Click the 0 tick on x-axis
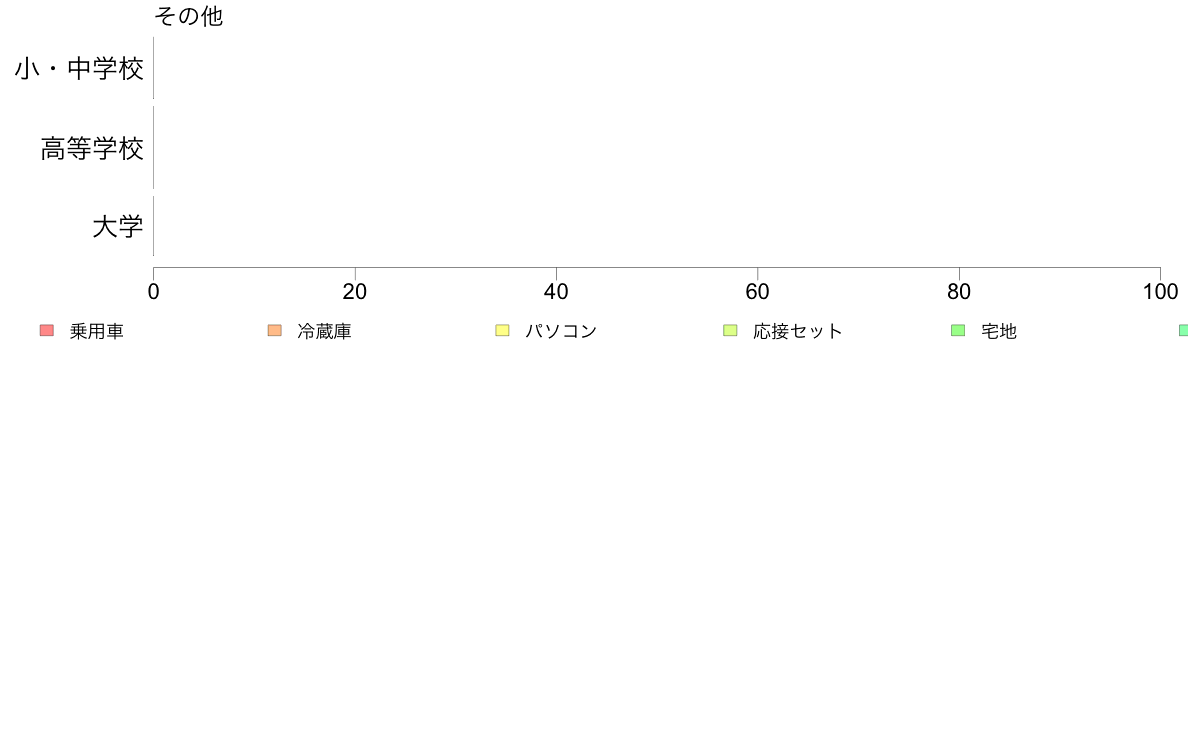Image resolution: width=1188 pixels, height=736 pixels. [x=153, y=292]
